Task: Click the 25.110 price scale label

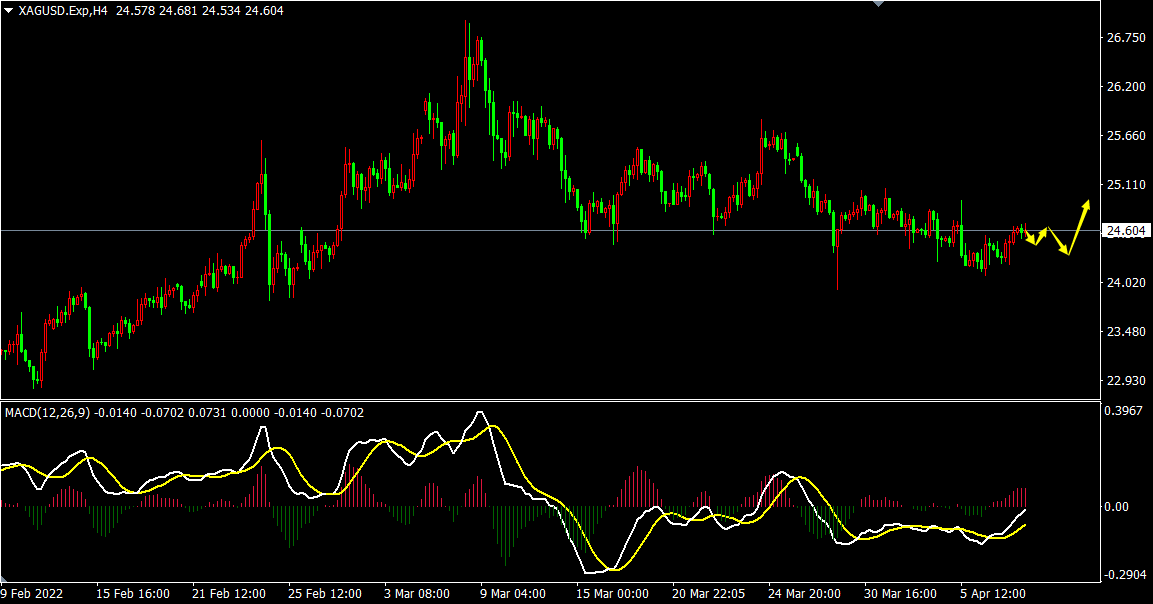Action: (1125, 185)
